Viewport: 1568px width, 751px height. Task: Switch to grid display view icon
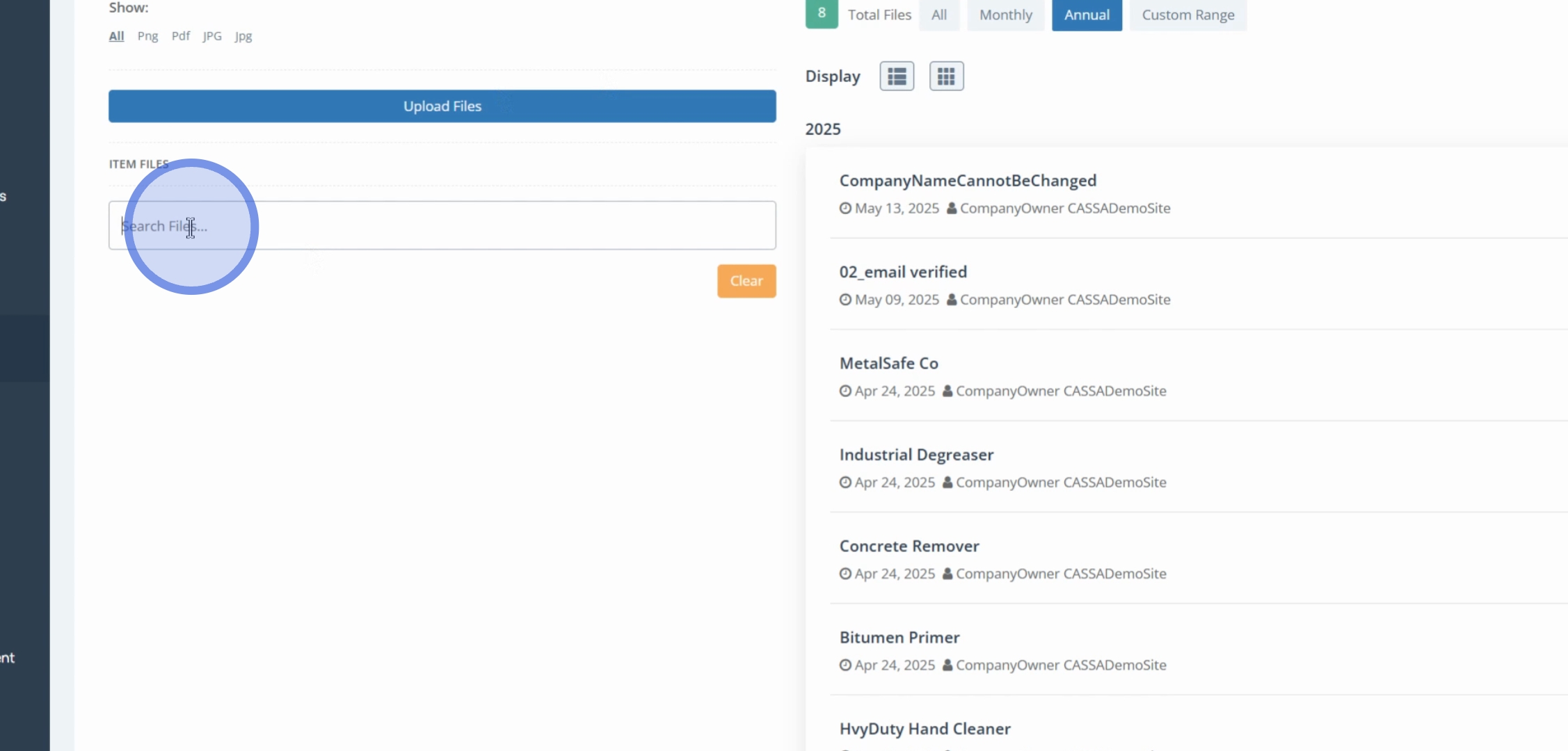pyautogui.click(x=946, y=76)
